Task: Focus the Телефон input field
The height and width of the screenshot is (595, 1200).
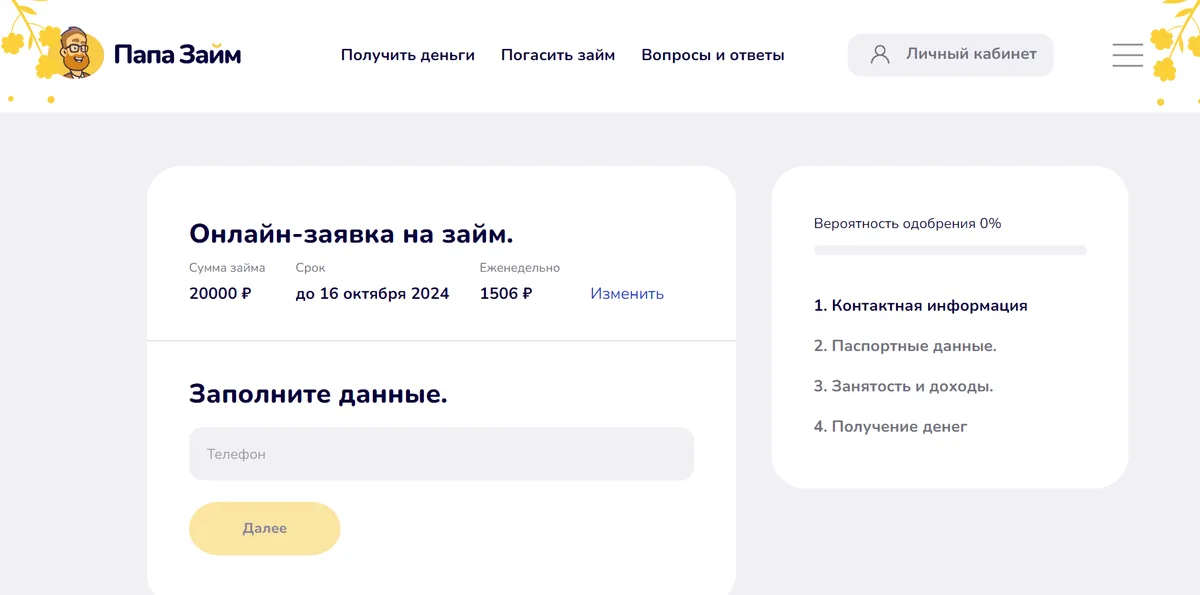Action: point(441,454)
